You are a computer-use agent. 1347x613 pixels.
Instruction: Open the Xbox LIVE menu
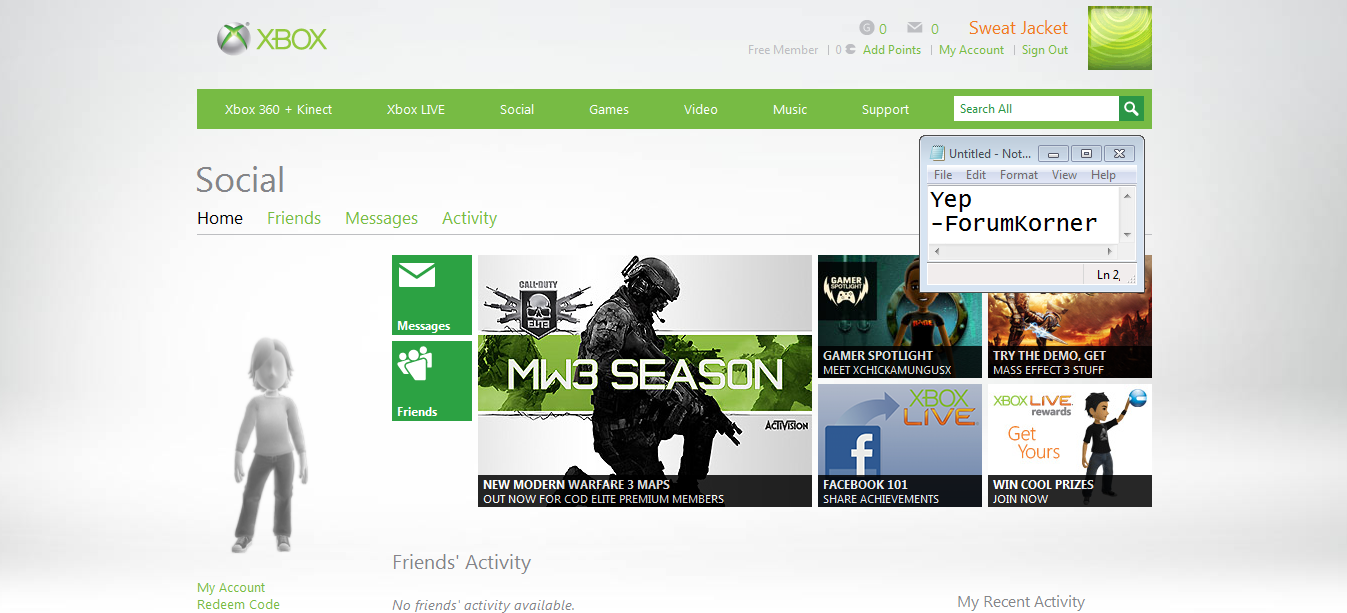(x=416, y=110)
